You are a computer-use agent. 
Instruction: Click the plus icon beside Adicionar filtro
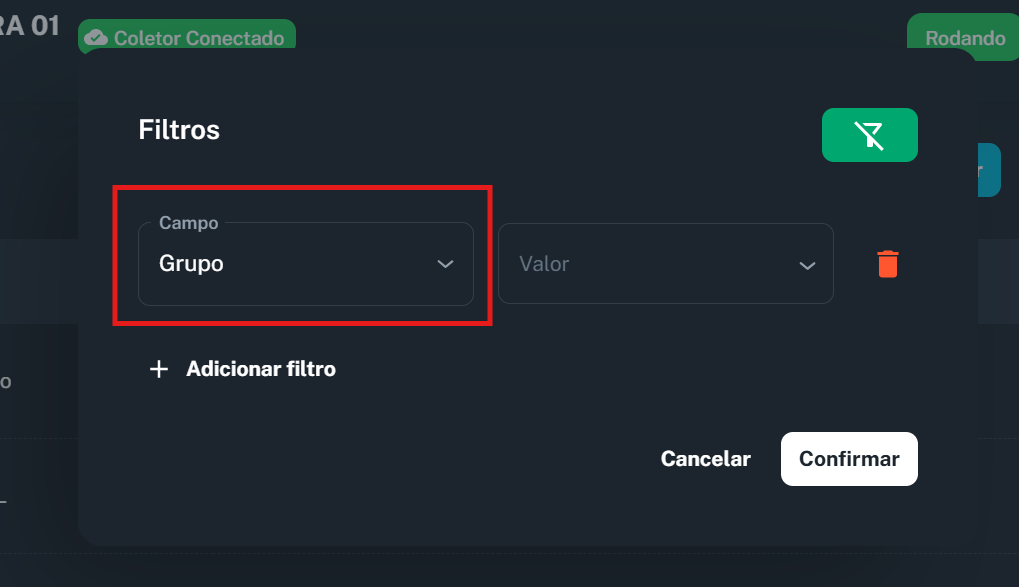pyautogui.click(x=158, y=368)
